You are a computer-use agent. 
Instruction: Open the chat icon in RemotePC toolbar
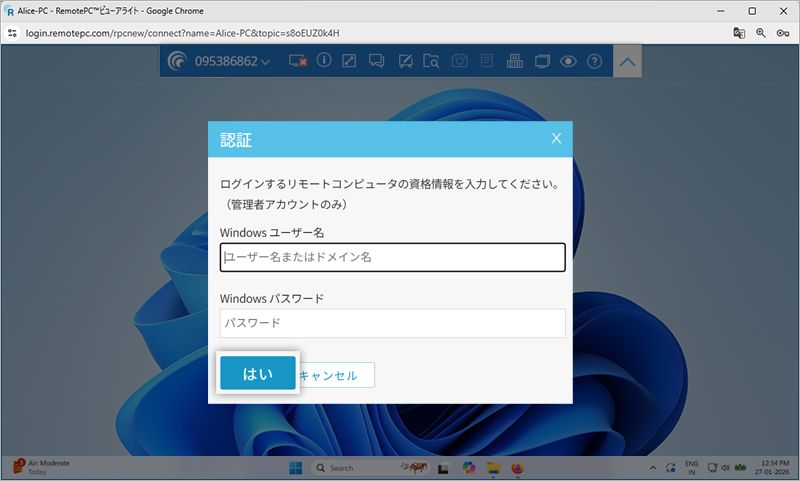point(377,61)
